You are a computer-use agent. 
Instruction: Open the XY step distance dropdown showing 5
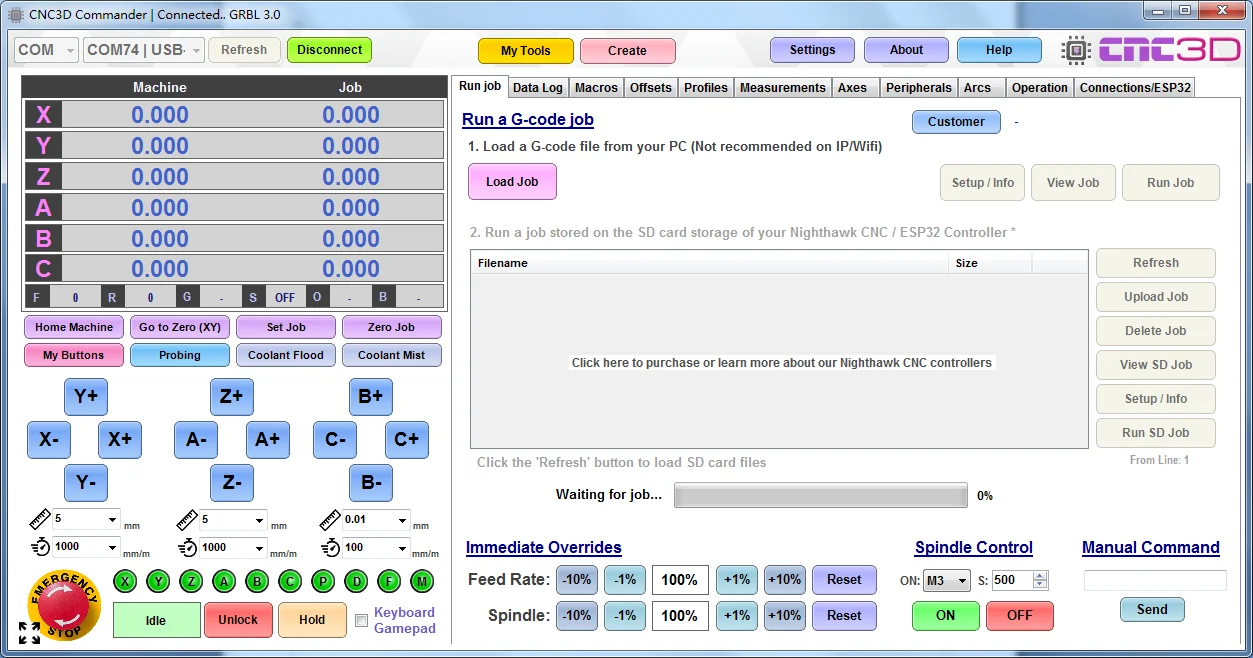point(86,519)
